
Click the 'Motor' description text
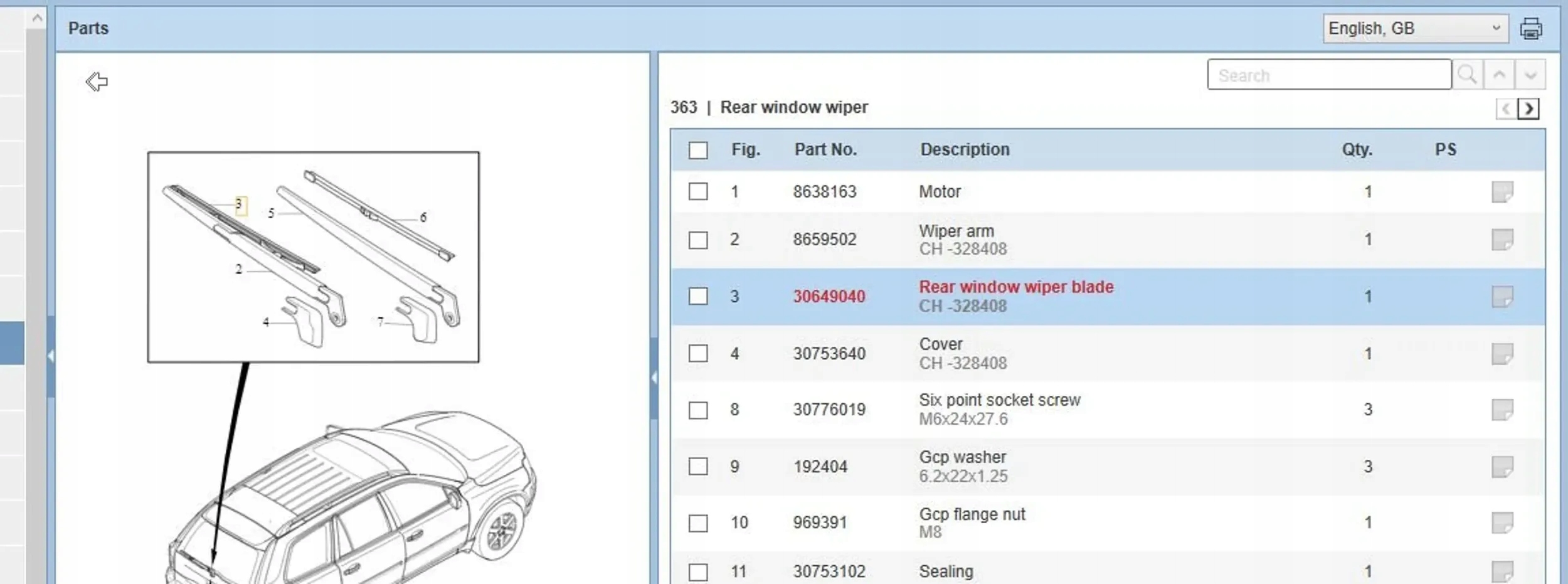click(940, 192)
